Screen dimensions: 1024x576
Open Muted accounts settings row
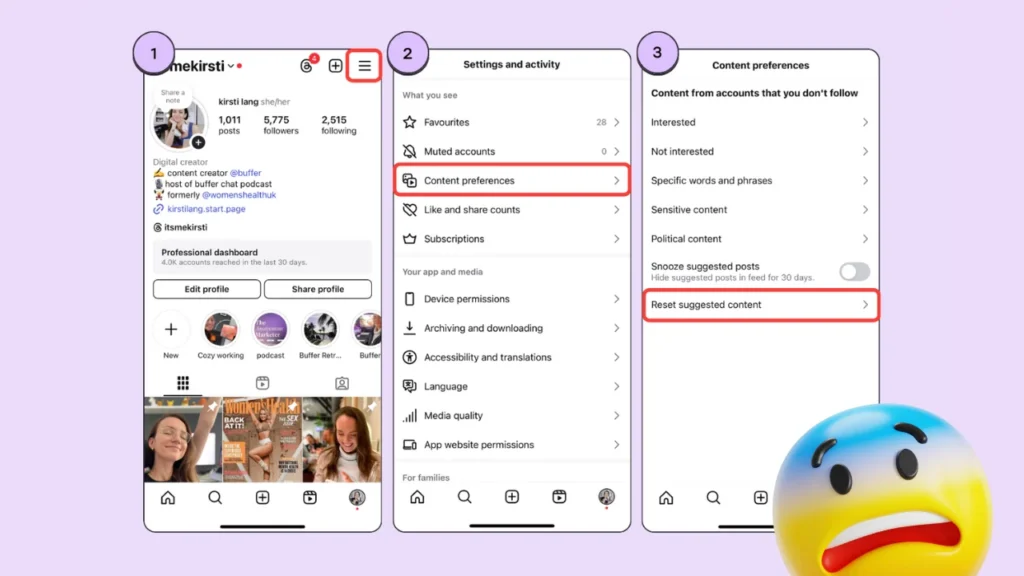pos(511,152)
